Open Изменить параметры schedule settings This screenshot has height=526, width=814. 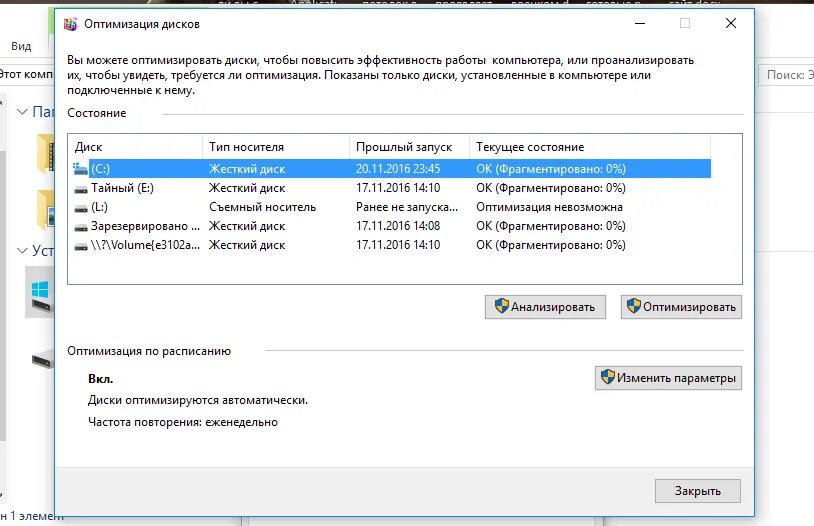668,378
